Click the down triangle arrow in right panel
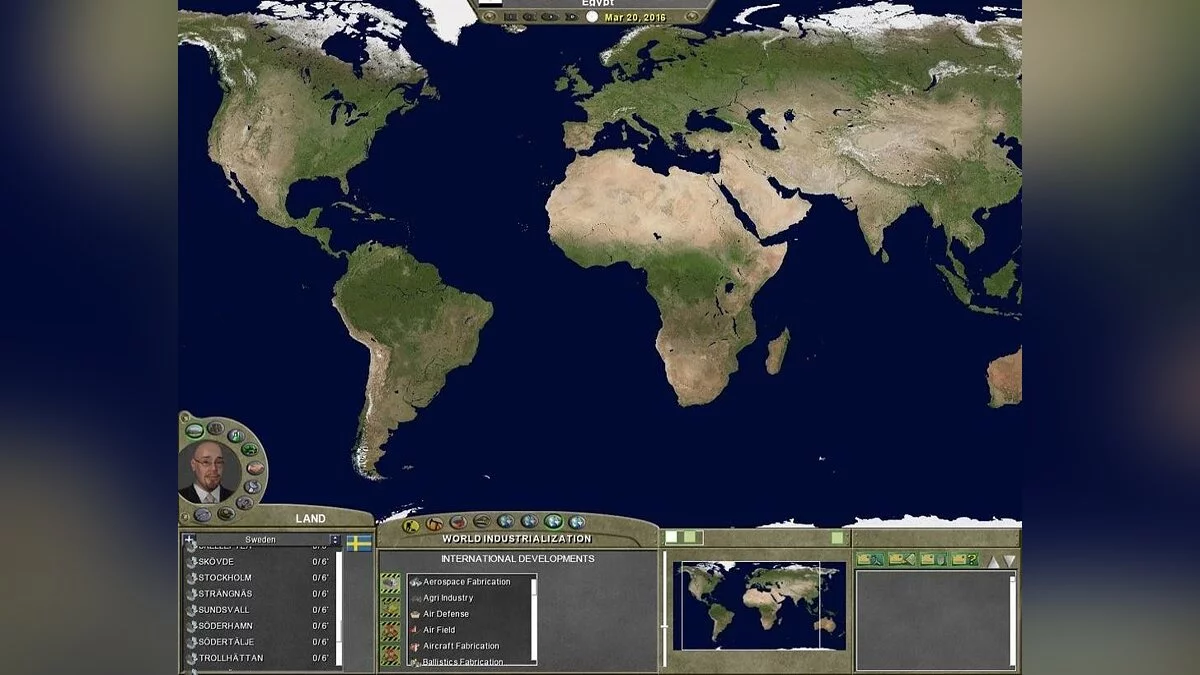Viewport: 1200px width, 675px height. coord(1009,561)
